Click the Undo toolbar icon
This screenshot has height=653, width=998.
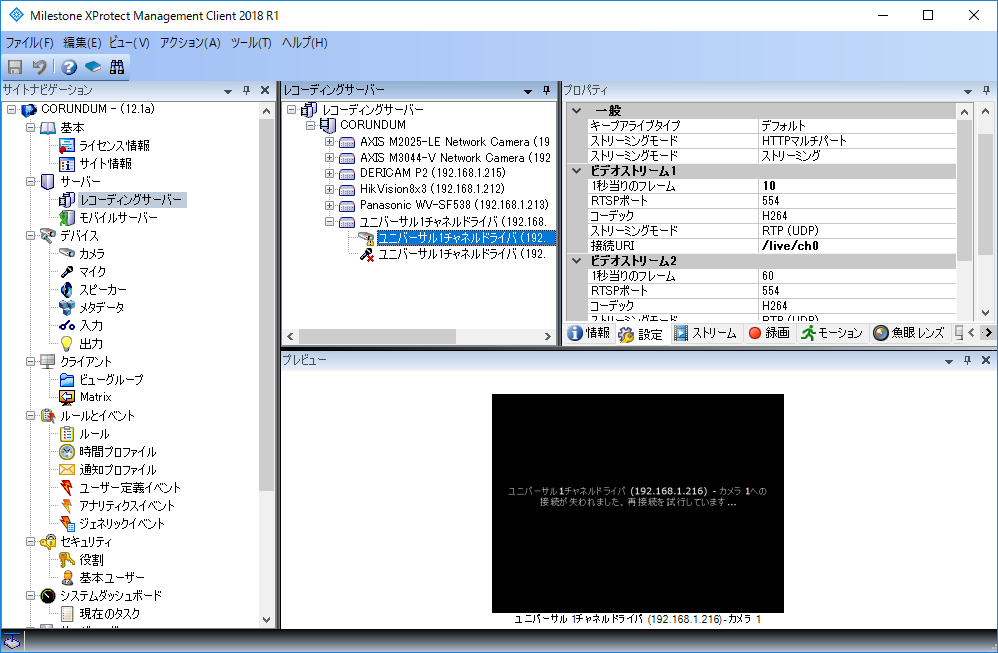click(39, 67)
